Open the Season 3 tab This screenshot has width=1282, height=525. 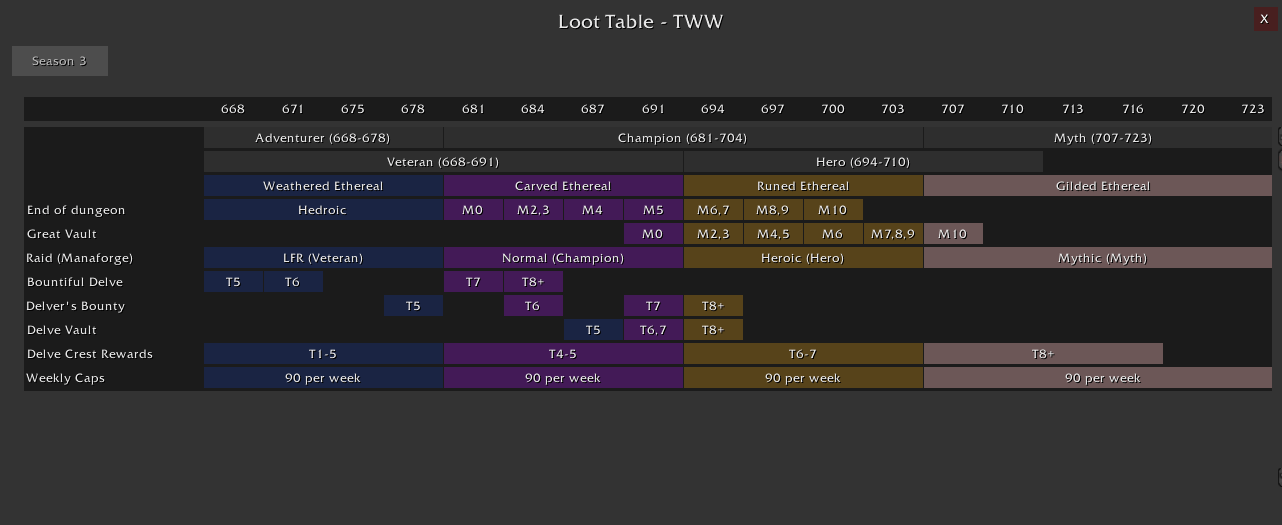pyautogui.click(x=60, y=61)
